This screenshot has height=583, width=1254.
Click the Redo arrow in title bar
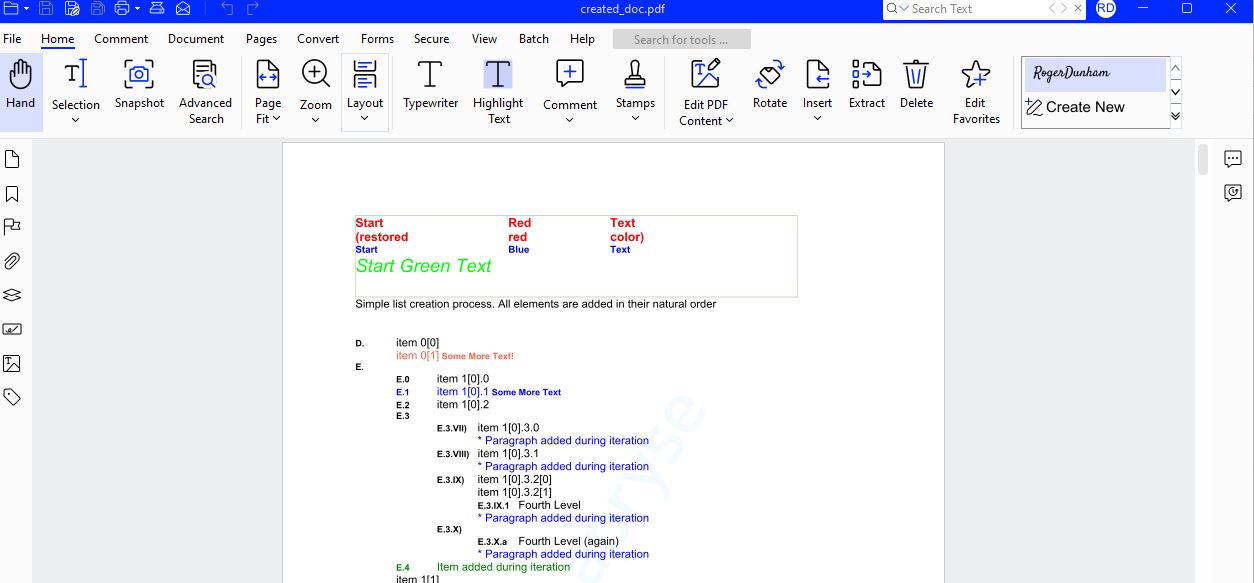pyautogui.click(x=253, y=9)
